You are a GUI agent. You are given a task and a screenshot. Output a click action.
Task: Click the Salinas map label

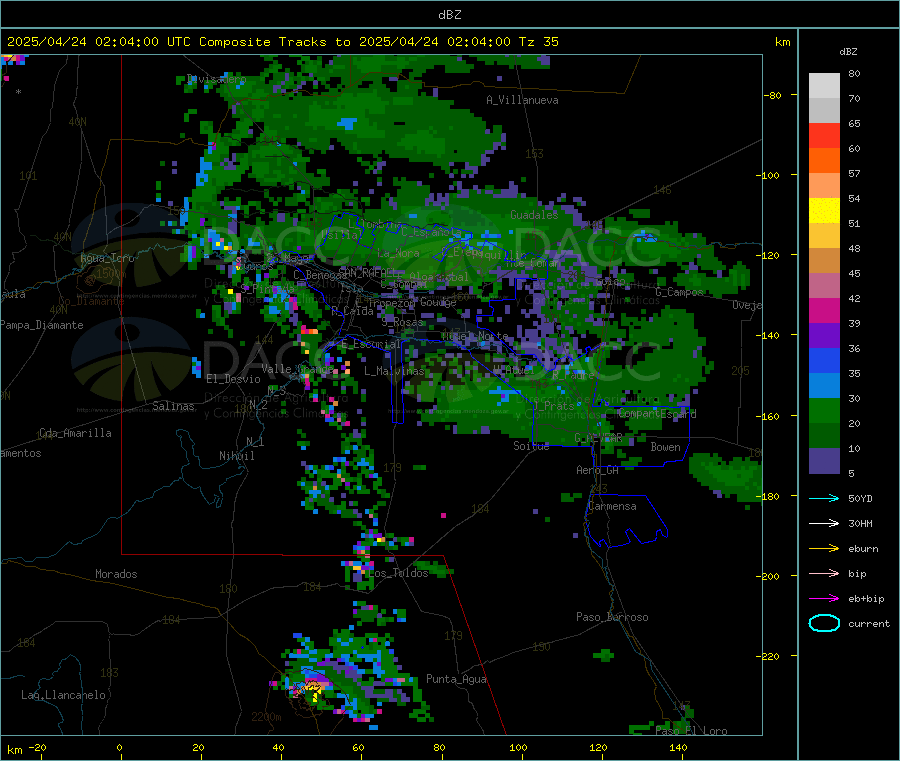(x=173, y=406)
